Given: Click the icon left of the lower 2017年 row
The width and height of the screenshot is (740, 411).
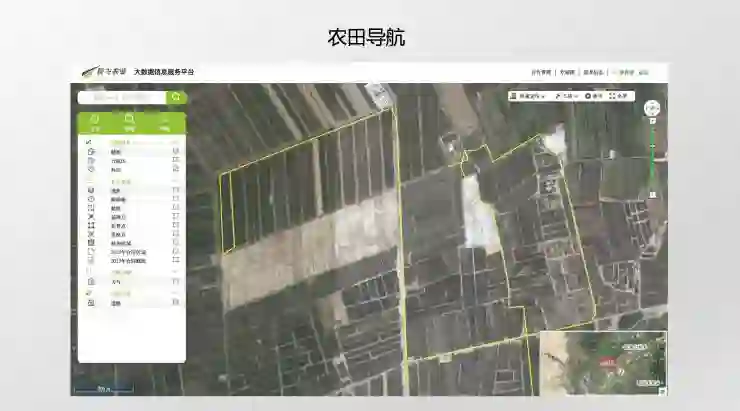Looking at the screenshot, I should click(x=91, y=260).
